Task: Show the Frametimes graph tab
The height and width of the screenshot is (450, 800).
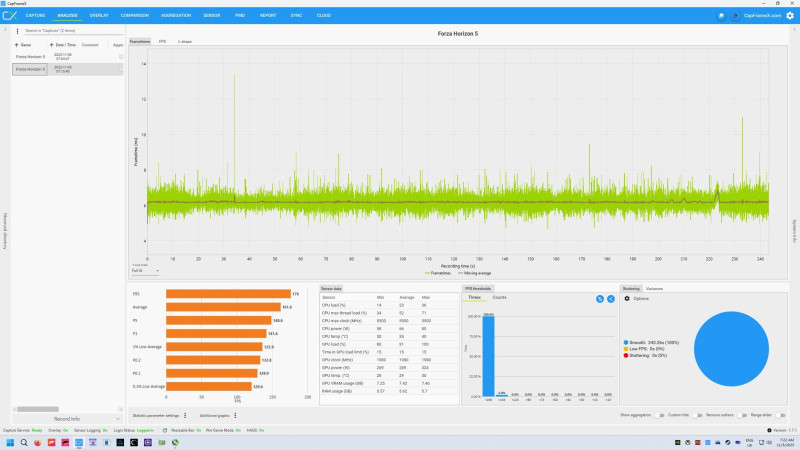Action: click(x=140, y=41)
